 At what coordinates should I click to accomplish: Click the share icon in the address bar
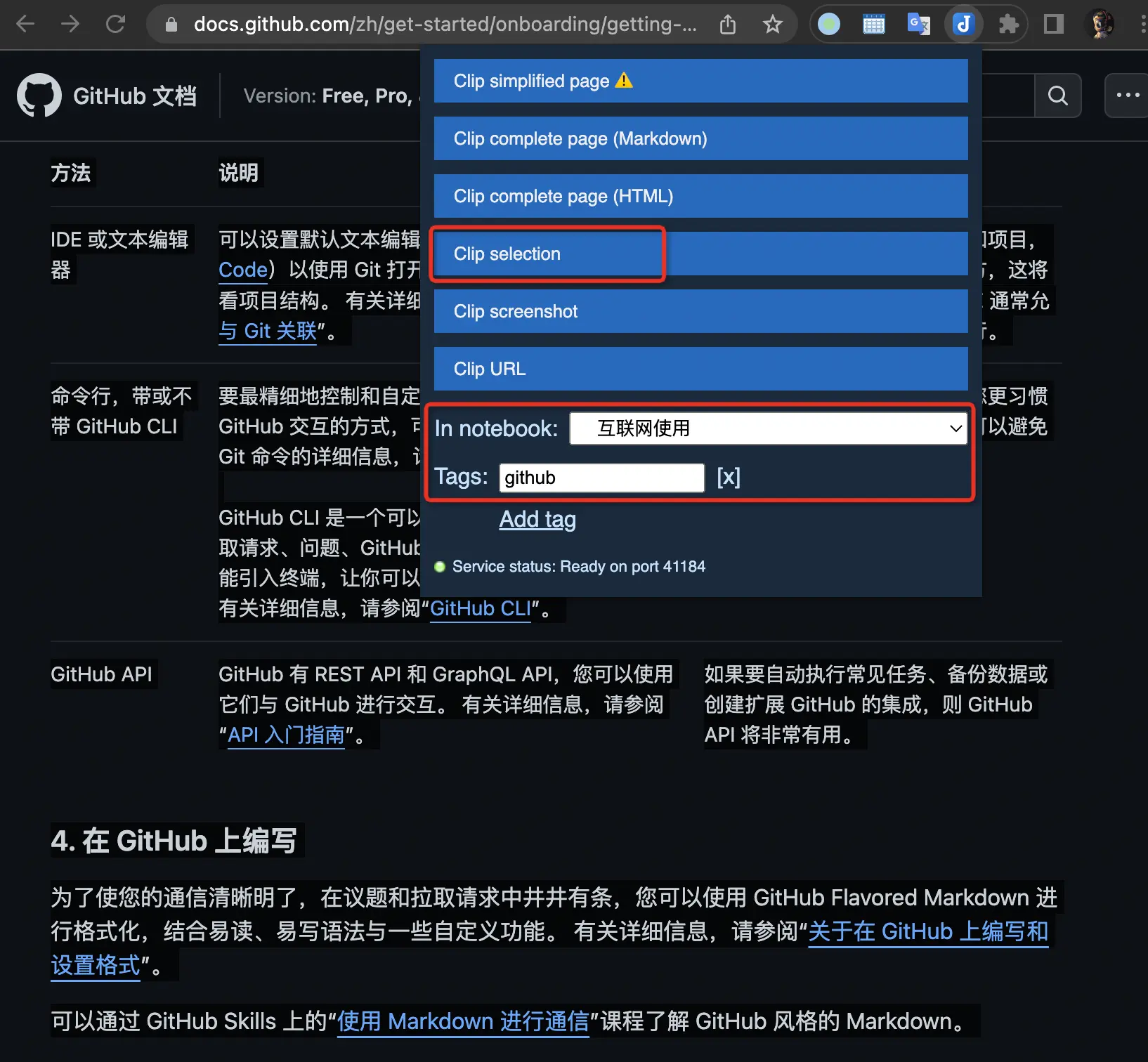coord(728,25)
